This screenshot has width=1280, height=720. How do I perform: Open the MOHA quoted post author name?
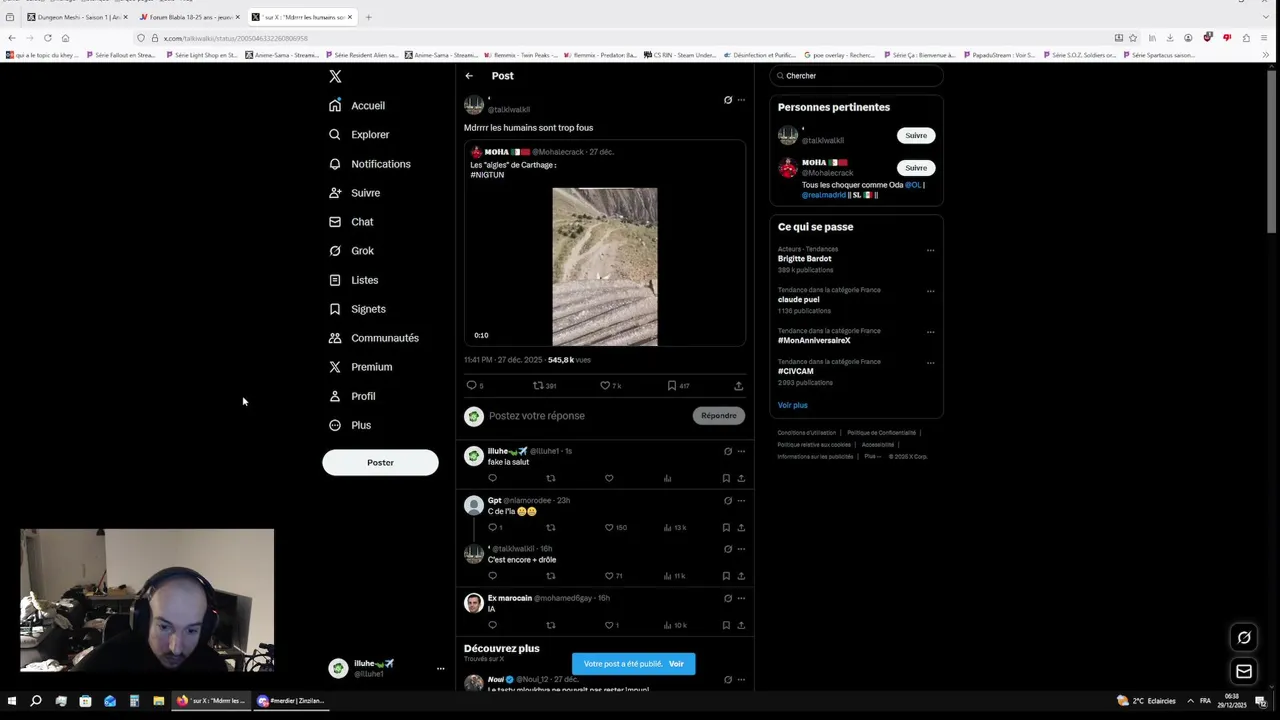(497, 152)
